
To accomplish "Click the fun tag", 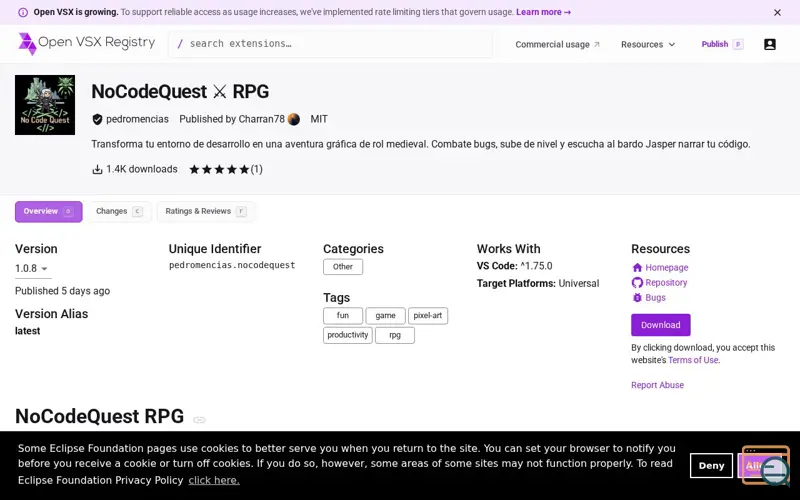I will [x=343, y=316].
